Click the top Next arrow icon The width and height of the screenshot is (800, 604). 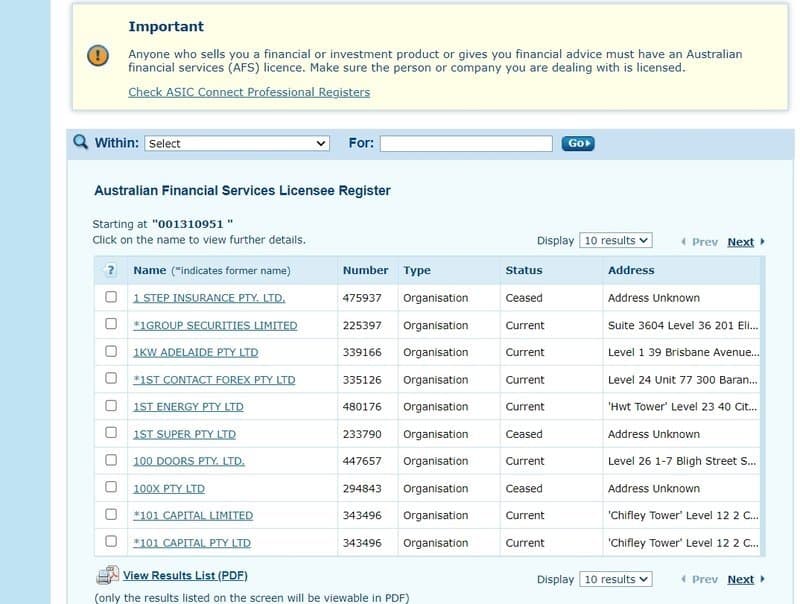pos(762,242)
